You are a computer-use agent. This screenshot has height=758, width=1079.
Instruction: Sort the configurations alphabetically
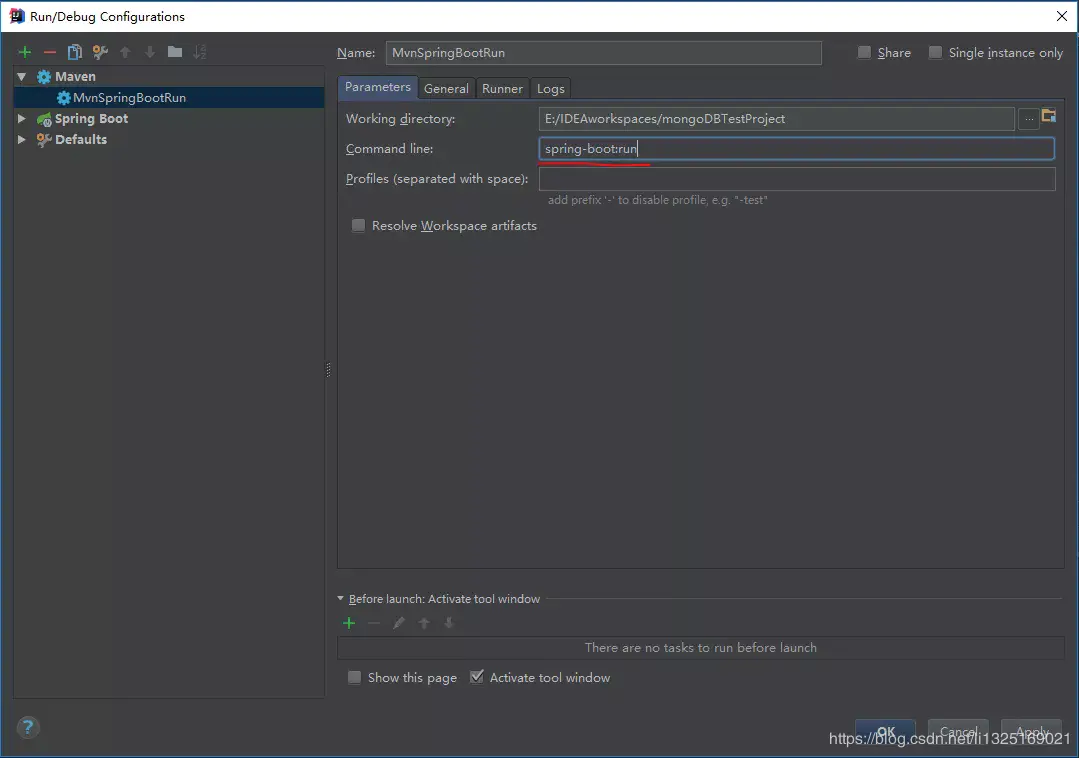[x=200, y=52]
